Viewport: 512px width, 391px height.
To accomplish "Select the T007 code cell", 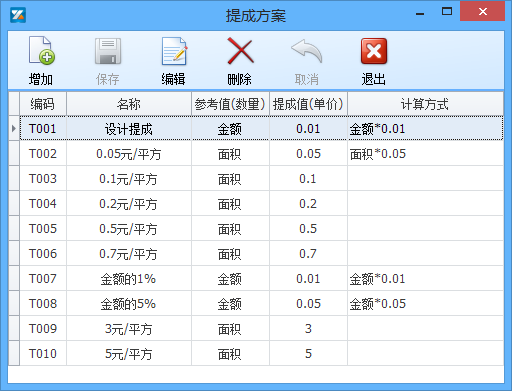I will [43, 278].
